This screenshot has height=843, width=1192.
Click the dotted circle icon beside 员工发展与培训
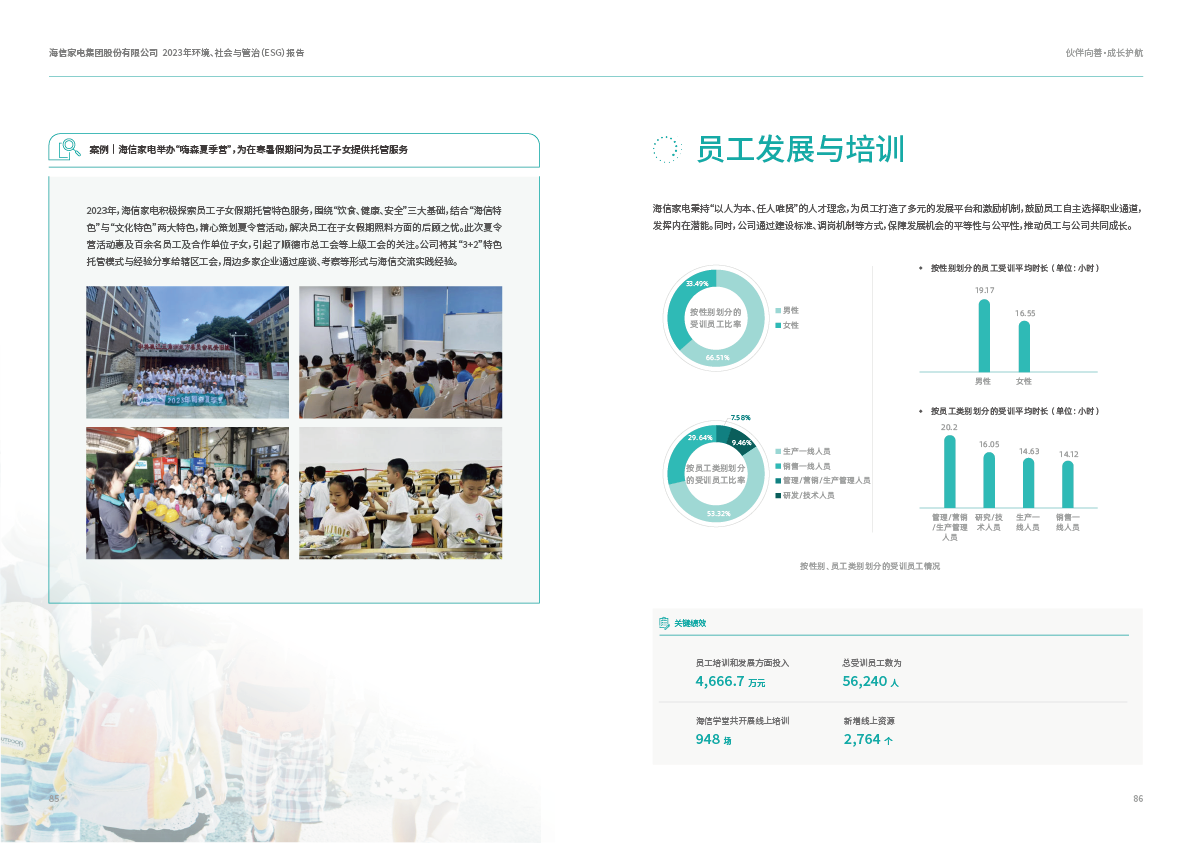click(666, 150)
